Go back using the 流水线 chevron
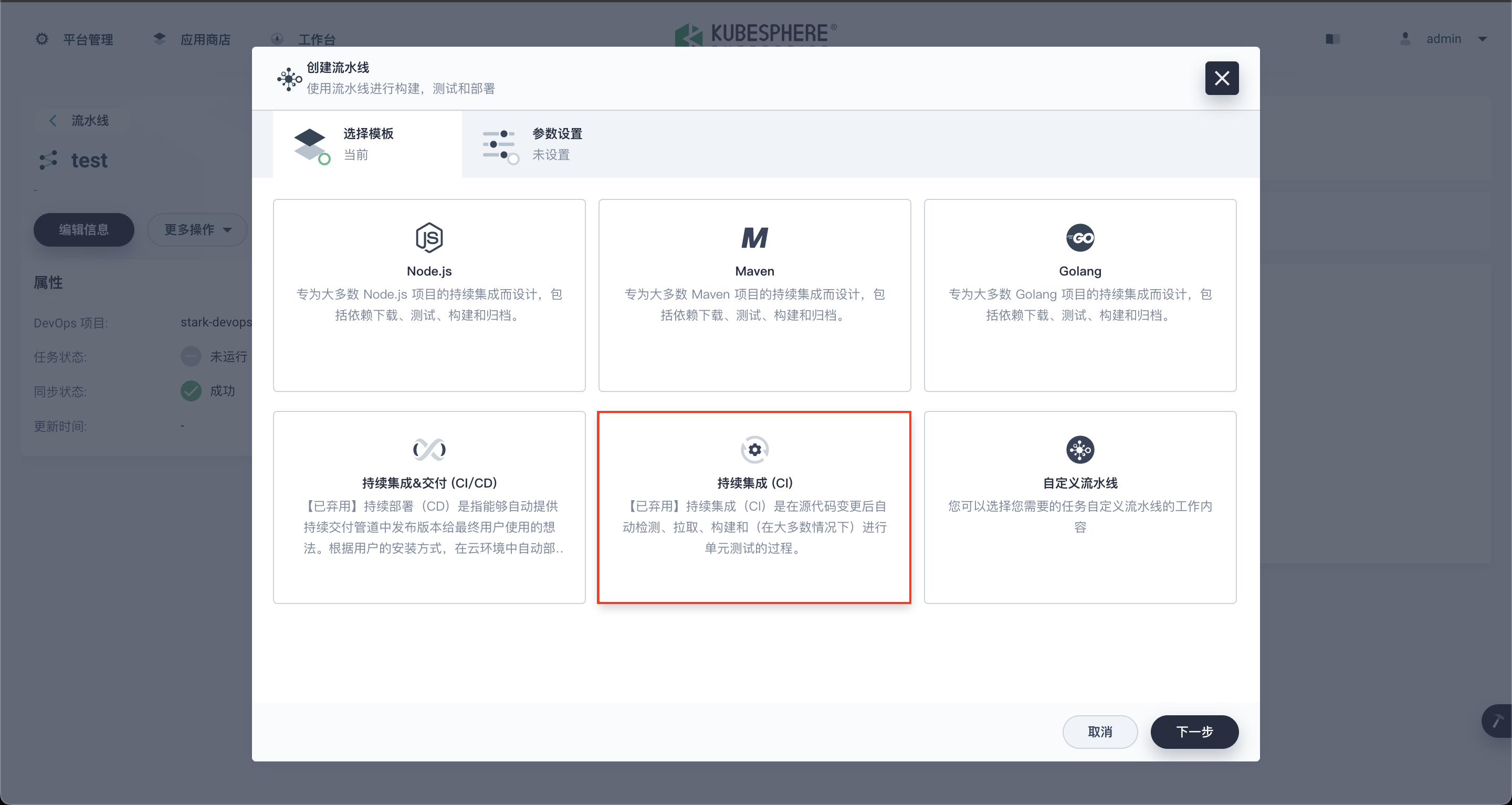 53,120
